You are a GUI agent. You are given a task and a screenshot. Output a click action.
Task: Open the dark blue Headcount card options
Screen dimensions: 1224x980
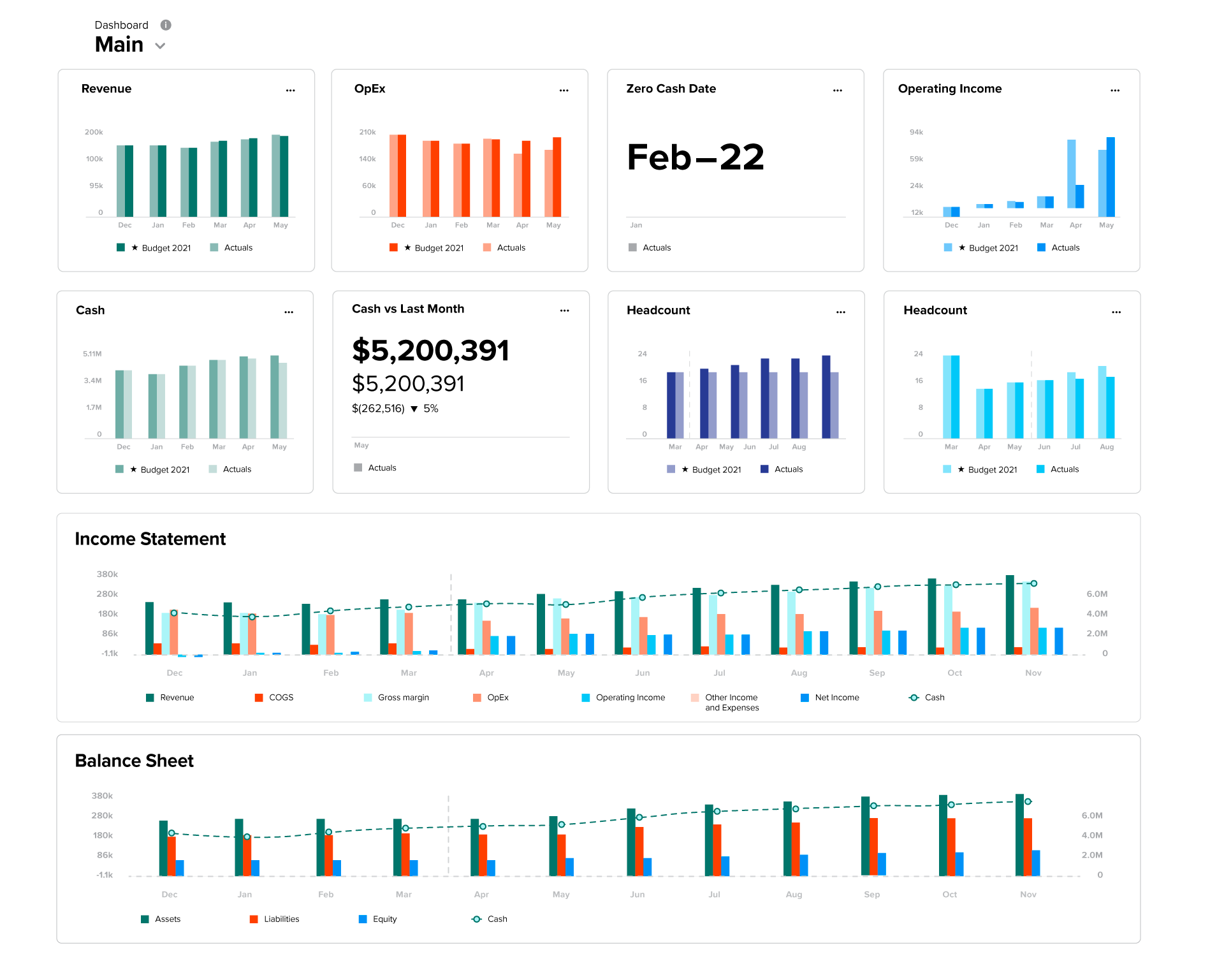[840, 312]
